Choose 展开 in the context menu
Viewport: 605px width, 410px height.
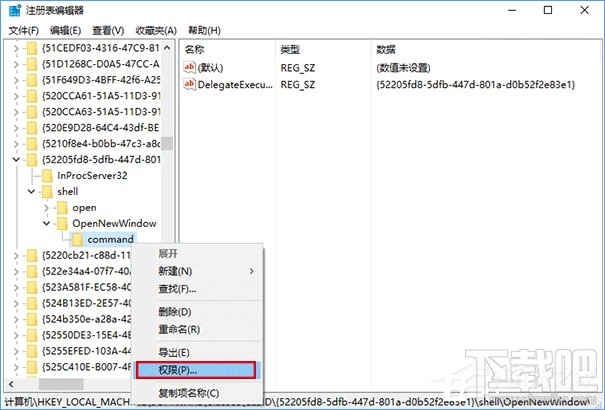click(198, 254)
